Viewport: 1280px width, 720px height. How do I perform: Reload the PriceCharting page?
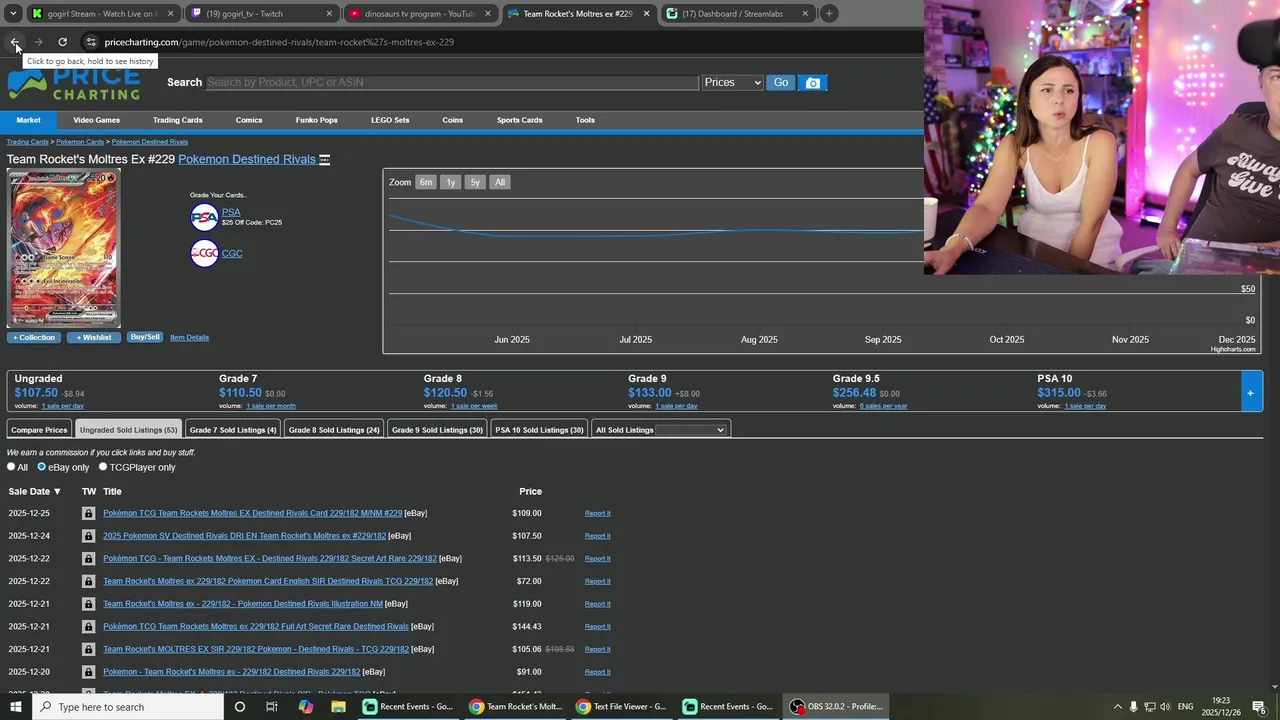pyautogui.click(x=62, y=42)
